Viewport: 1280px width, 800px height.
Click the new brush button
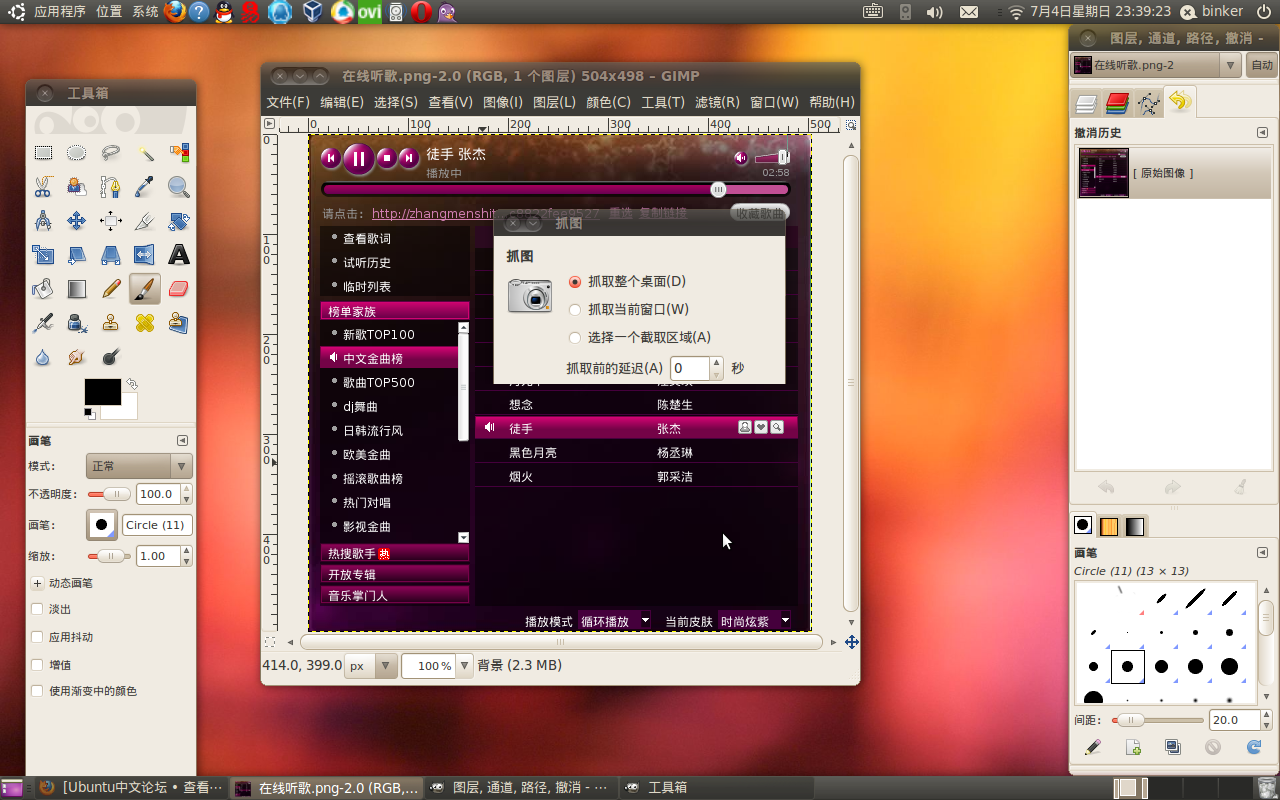(x=1133, y=747)
